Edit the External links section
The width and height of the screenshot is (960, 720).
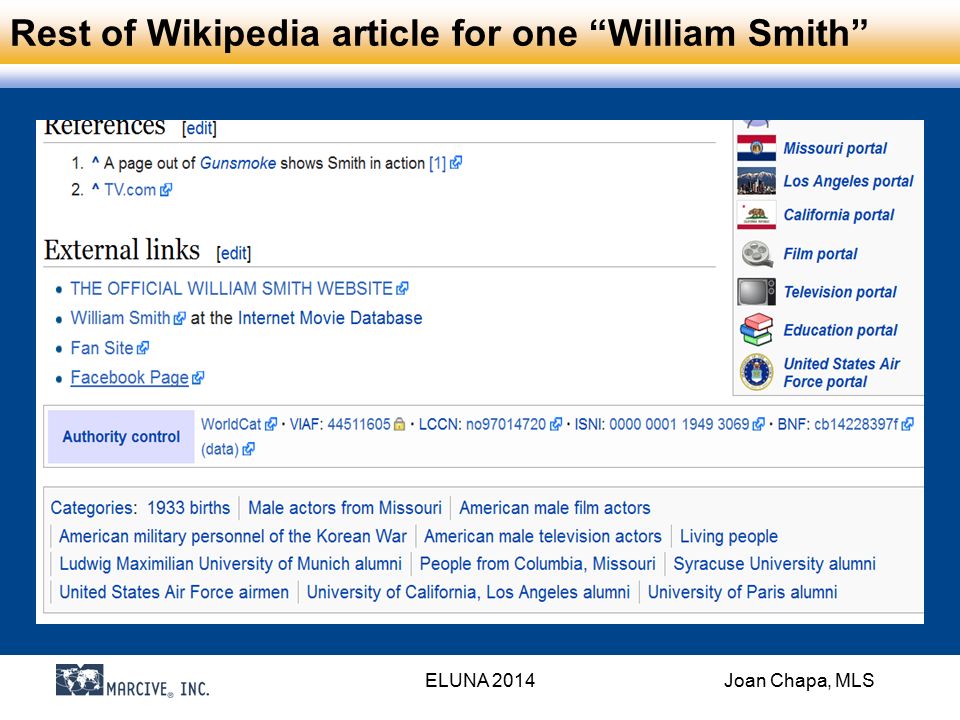(233, 253)
